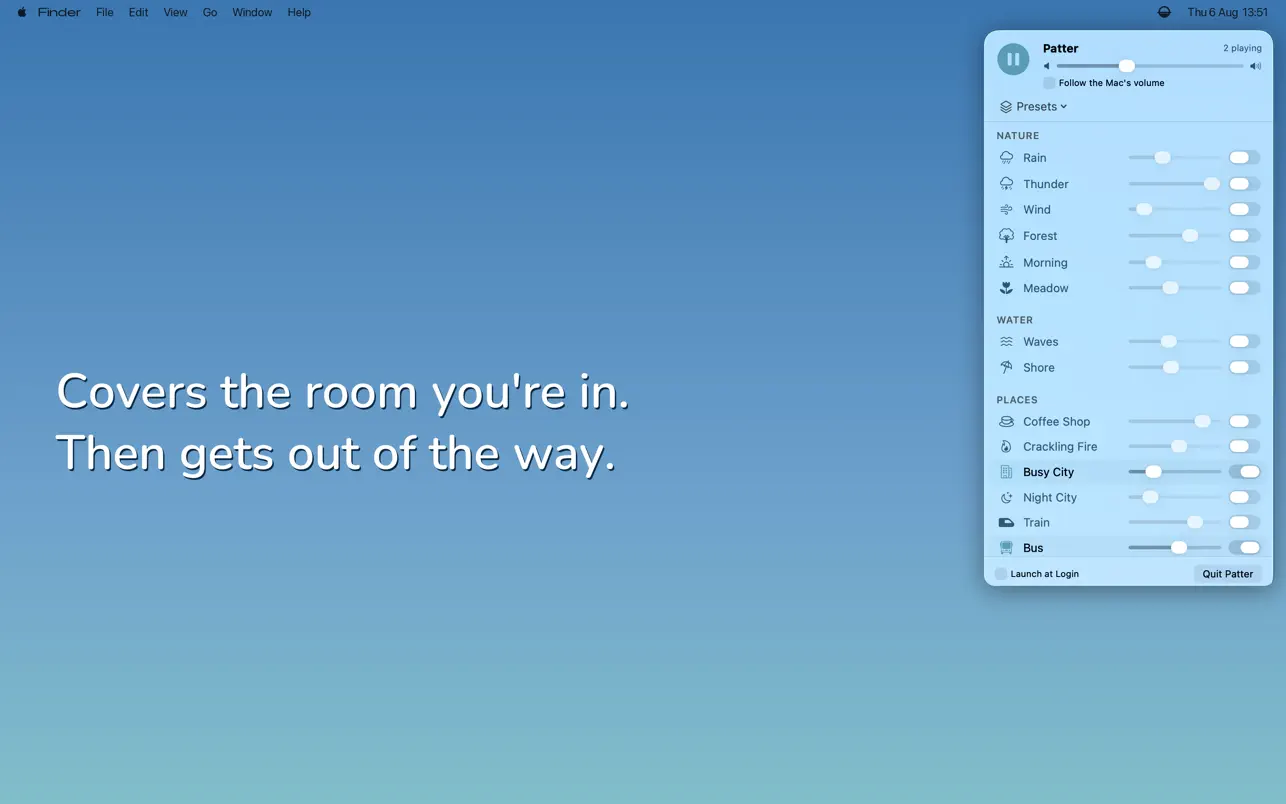Click the Train icon
This screenshot has width=1286, height=804.
click(1006, 523)
